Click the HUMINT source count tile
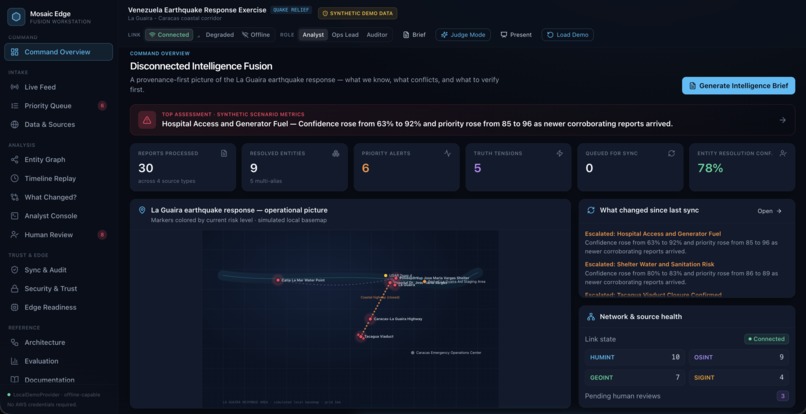 (x=635, y=357)
